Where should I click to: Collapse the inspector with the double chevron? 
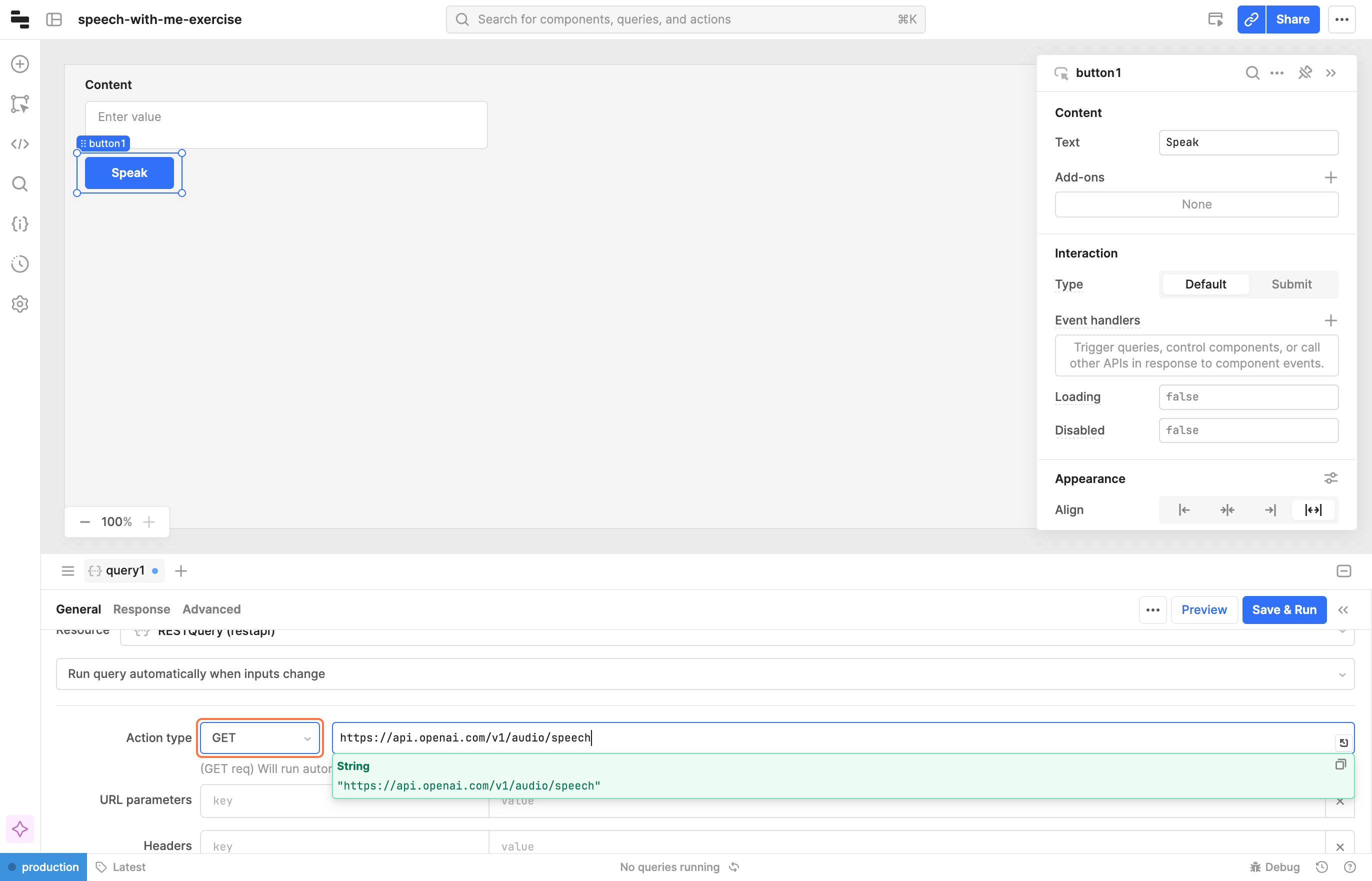point(1331,72)
